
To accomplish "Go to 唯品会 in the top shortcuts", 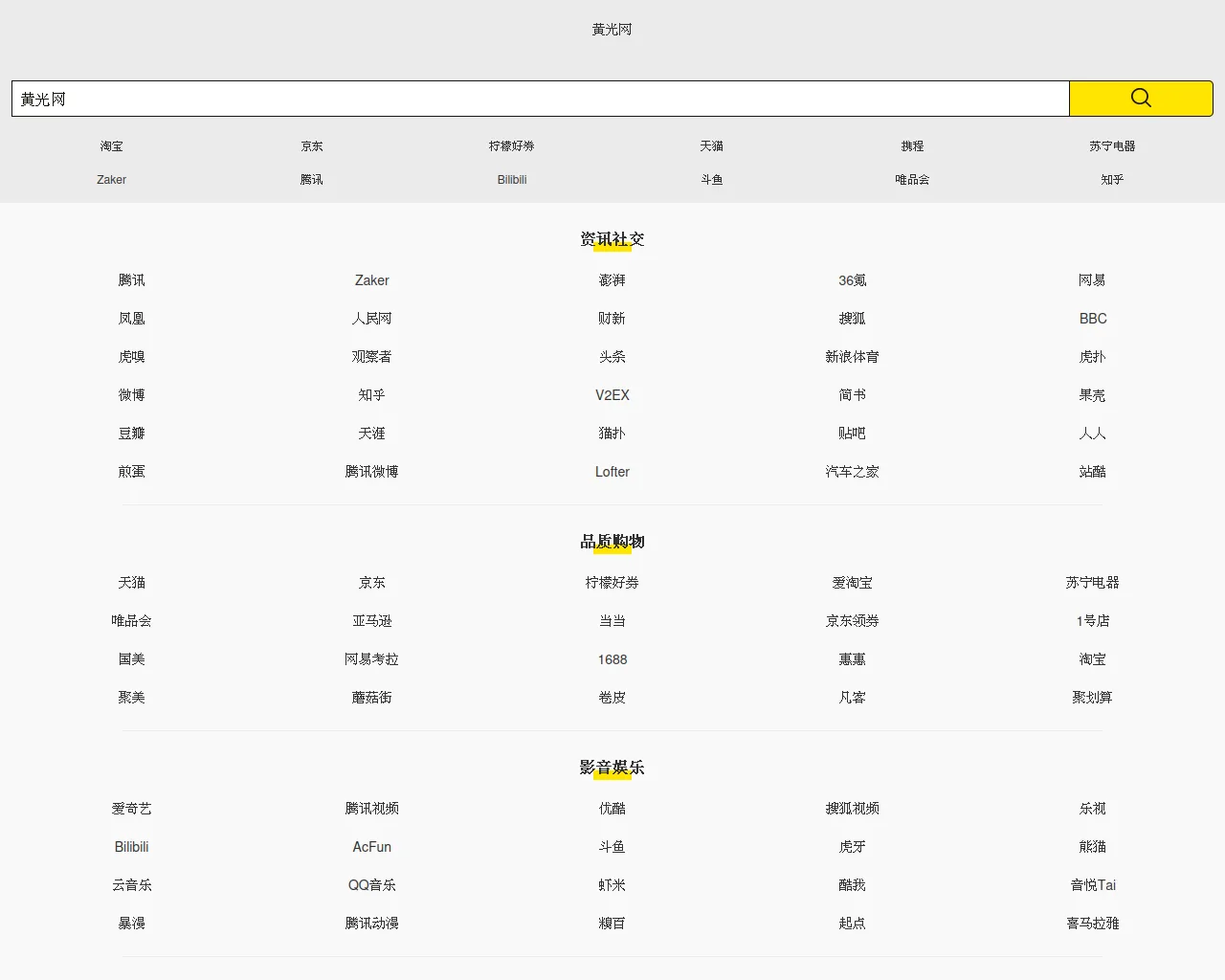I will click(x=912, y=180).
